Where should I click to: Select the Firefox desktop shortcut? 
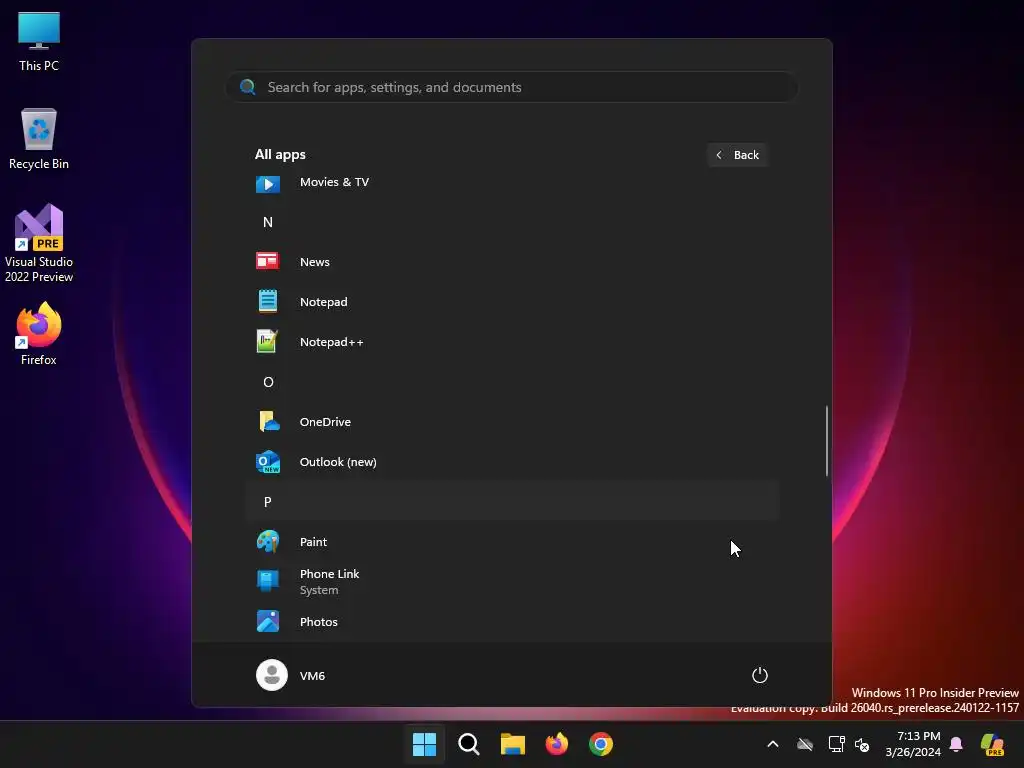39,334
